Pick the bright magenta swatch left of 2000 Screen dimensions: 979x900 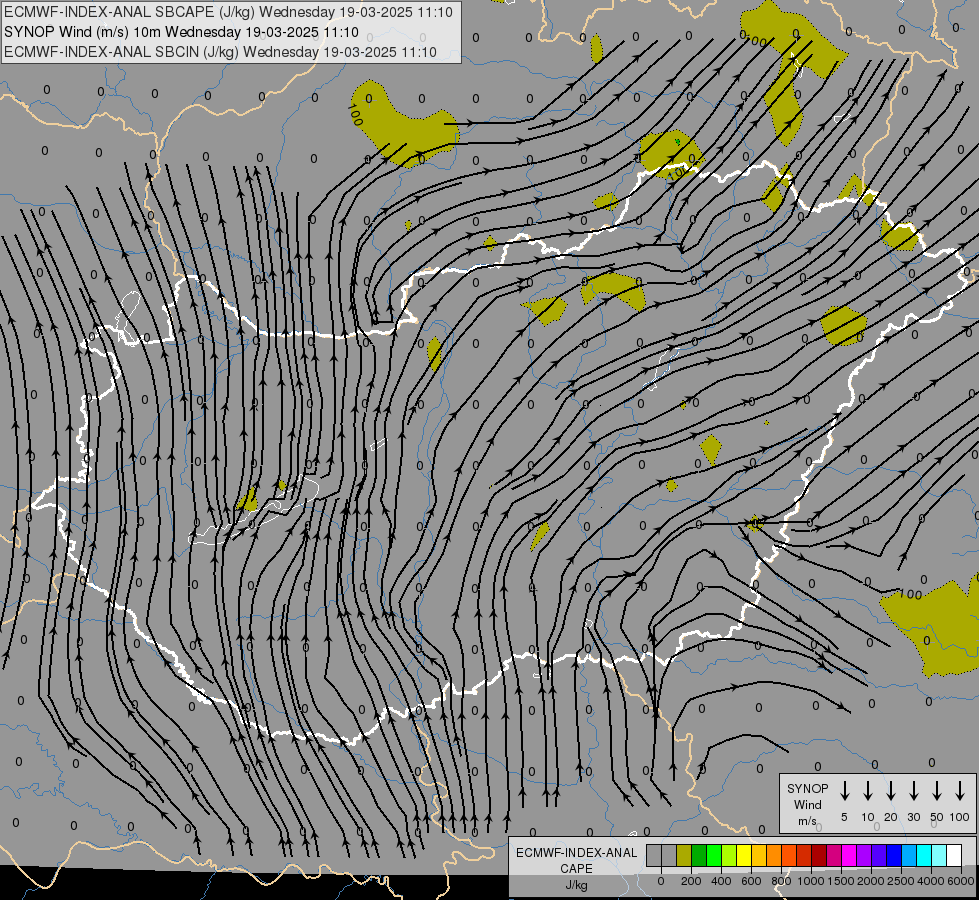point(849,855)
